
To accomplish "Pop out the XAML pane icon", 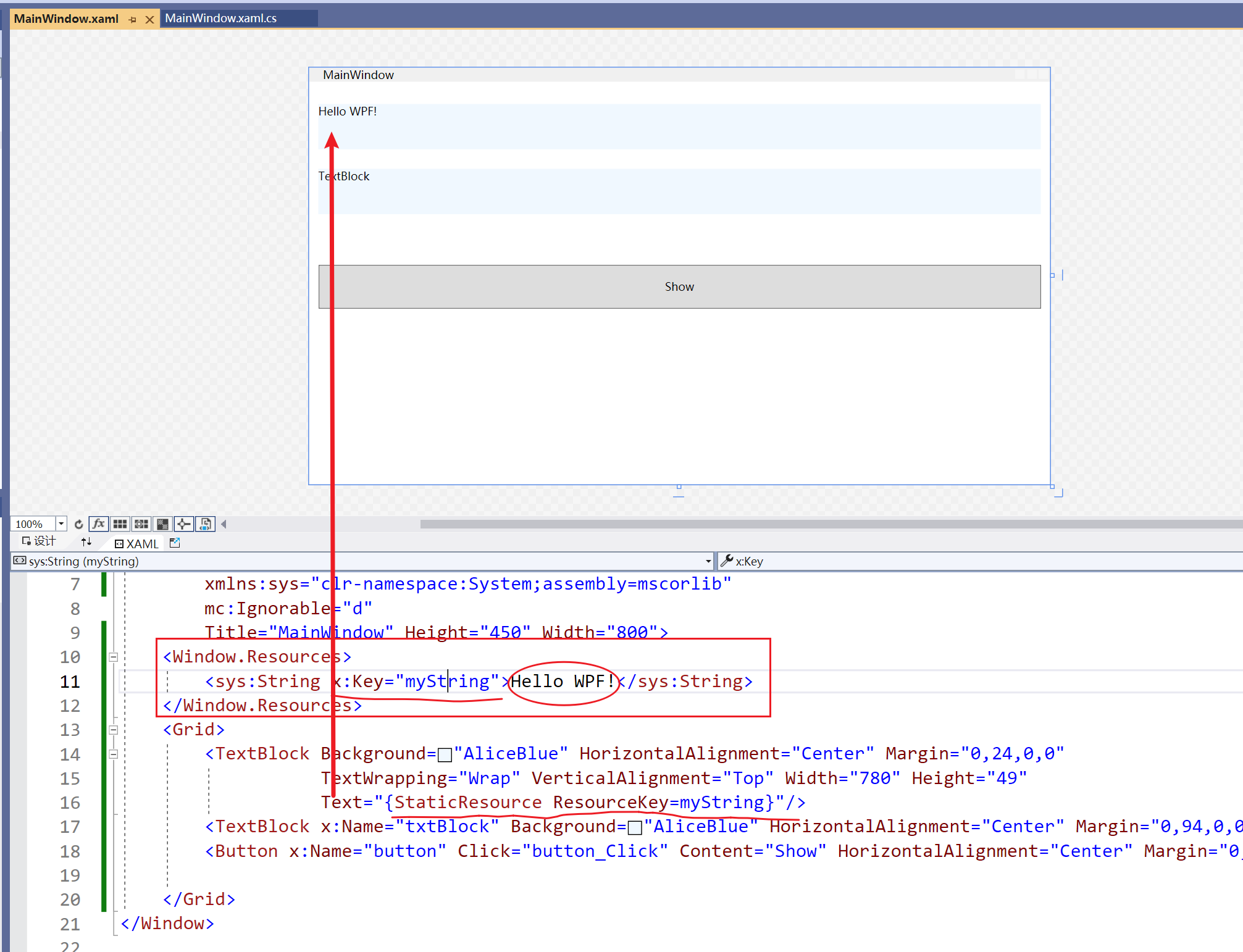I will (175, 543).
